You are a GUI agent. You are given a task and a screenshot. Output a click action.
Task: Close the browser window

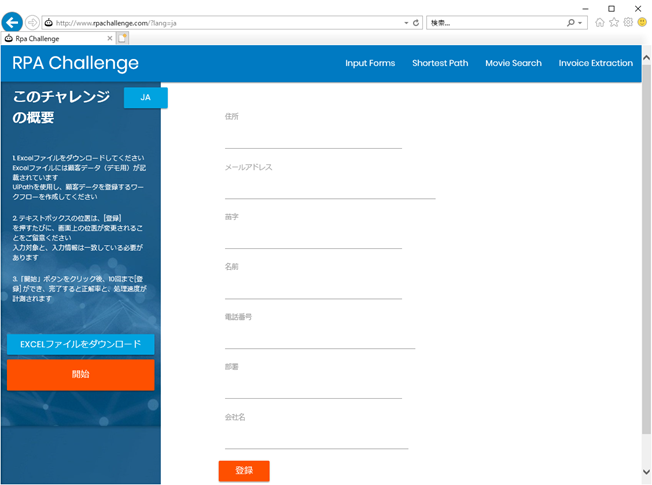(638, 8)
